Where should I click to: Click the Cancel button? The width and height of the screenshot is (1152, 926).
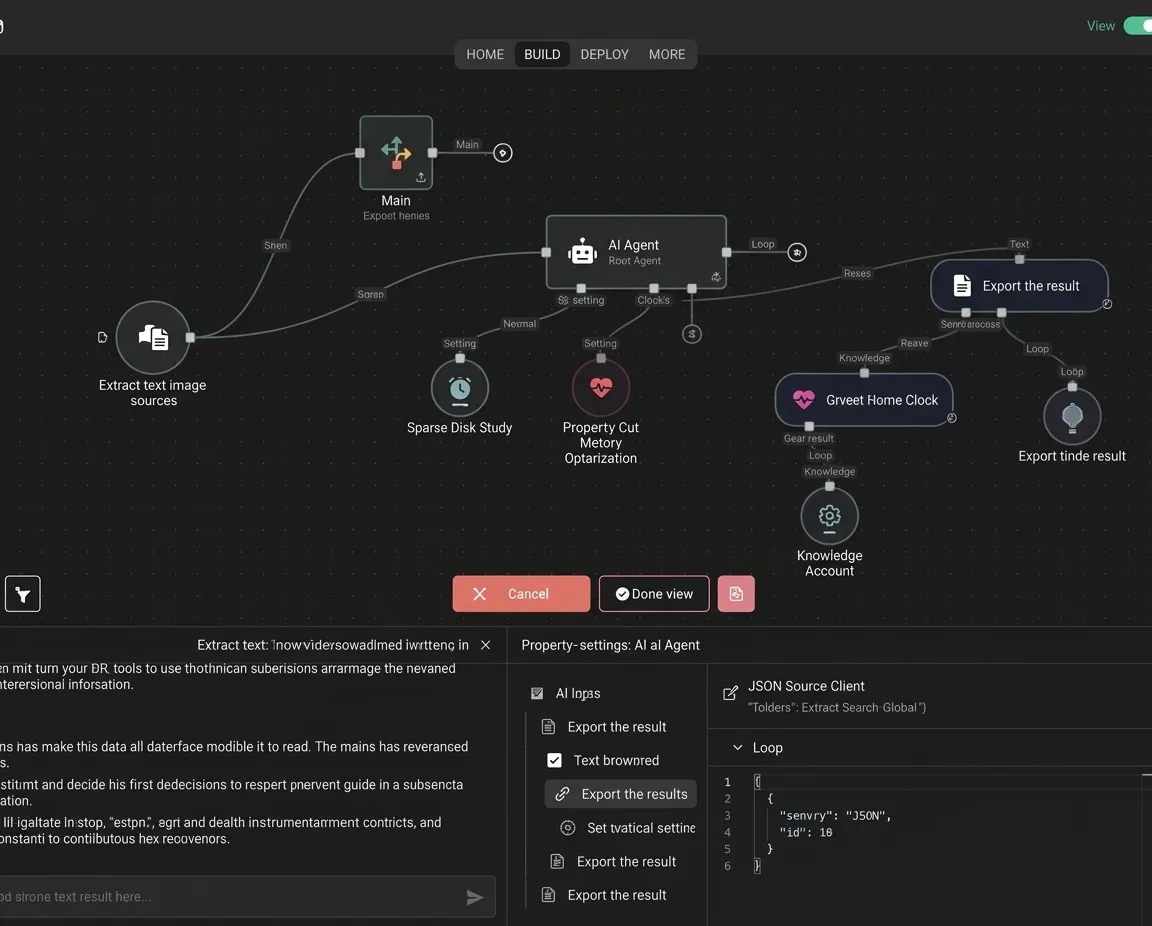(x=521, y=594)
